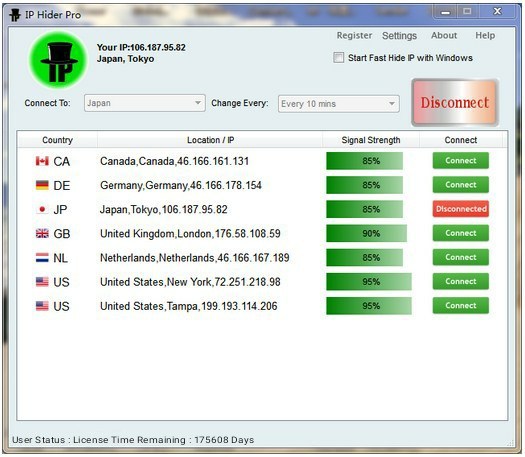Select row Canada,Canada,46.166.161.131

(262, 161)
